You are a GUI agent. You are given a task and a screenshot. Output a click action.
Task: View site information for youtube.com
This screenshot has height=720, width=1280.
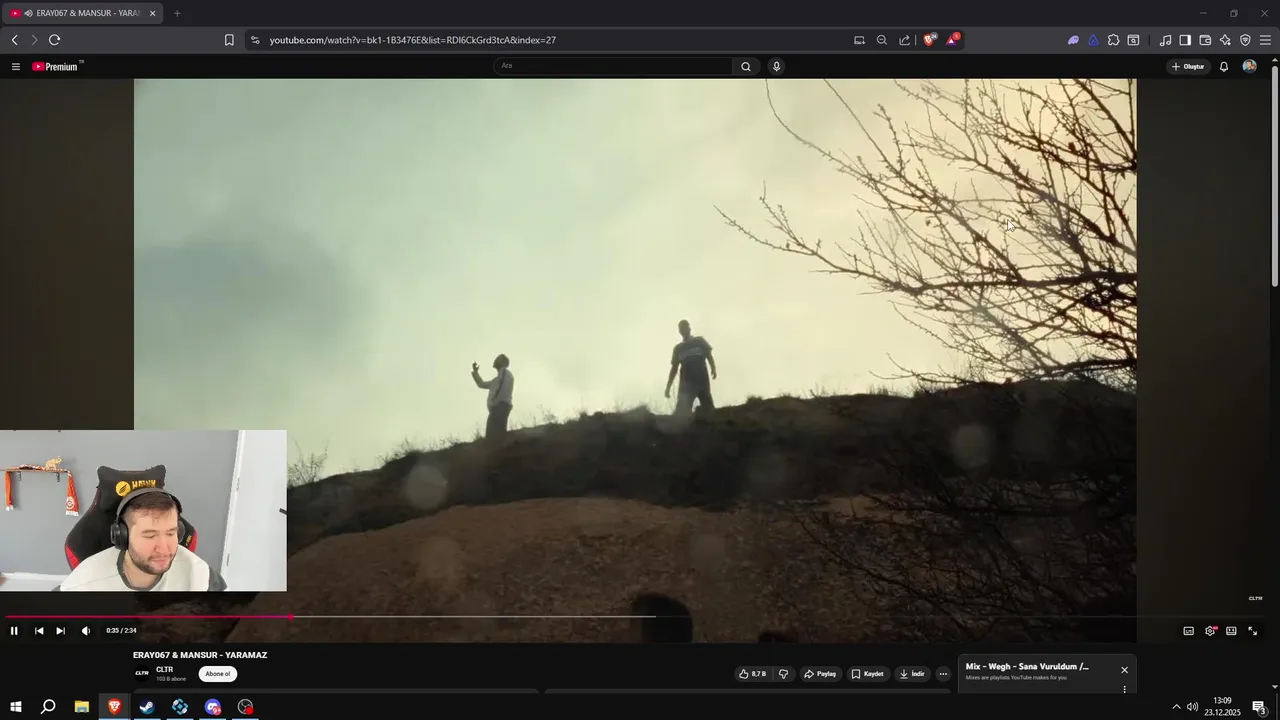pos(255,40)
